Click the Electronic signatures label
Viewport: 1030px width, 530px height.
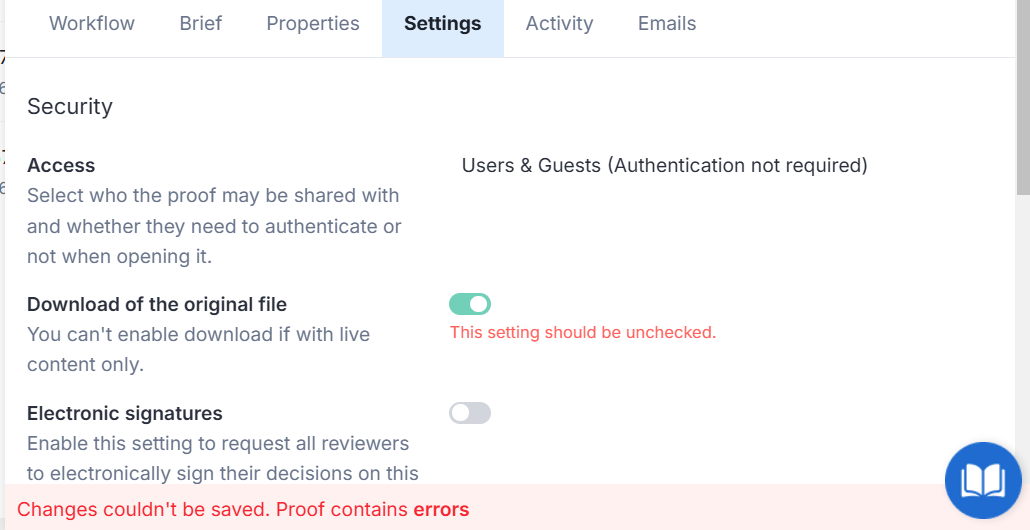[125, 414]
